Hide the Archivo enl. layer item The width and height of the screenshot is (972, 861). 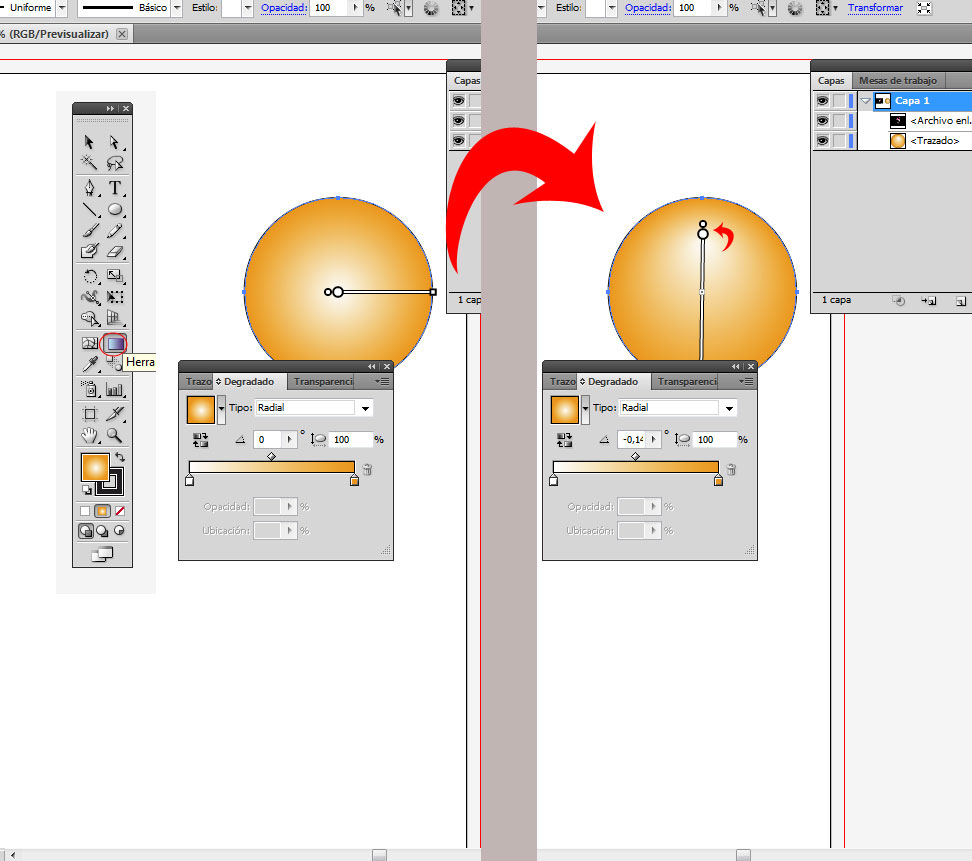tap(822, 121)
